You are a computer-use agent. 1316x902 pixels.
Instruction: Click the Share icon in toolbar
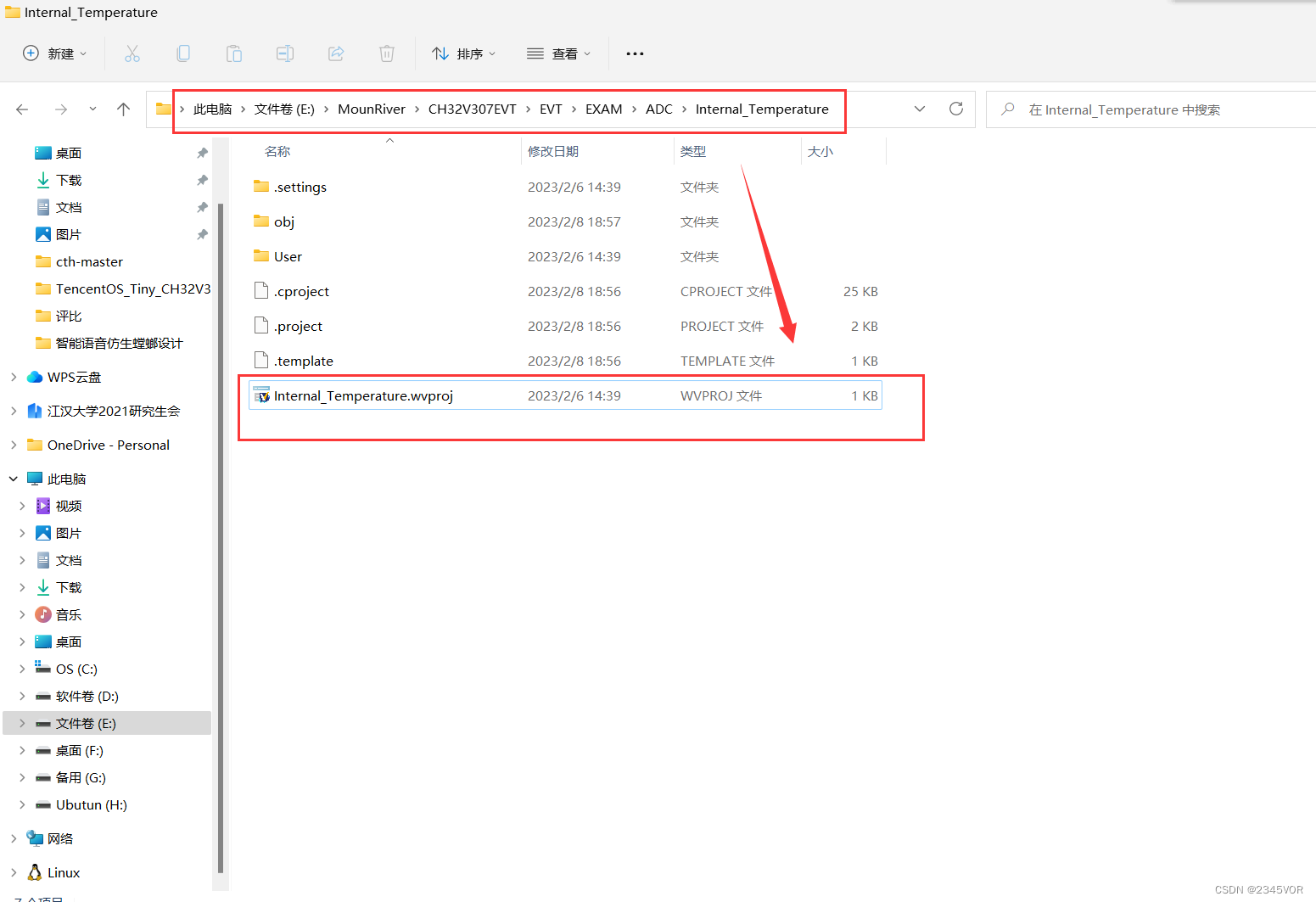336,53
